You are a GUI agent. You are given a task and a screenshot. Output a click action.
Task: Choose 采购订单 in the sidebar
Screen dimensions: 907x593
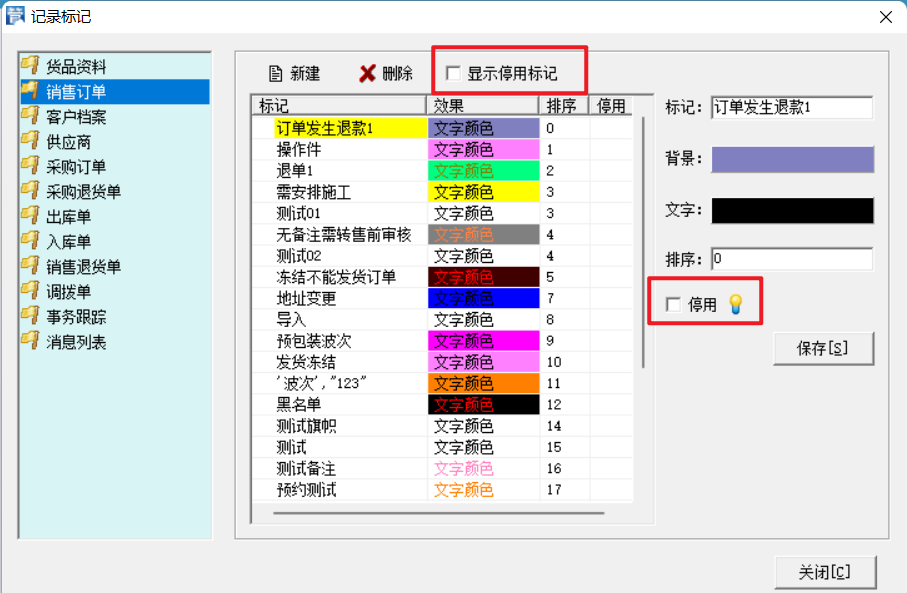pyautogui.click(x=76, y=167)
